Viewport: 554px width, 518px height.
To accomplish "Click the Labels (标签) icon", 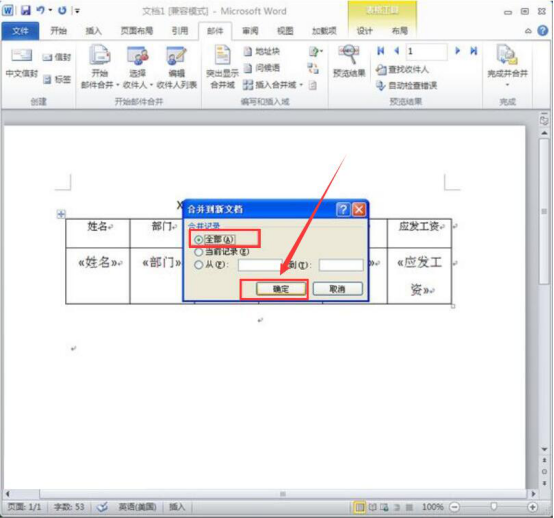I will 57,80.
